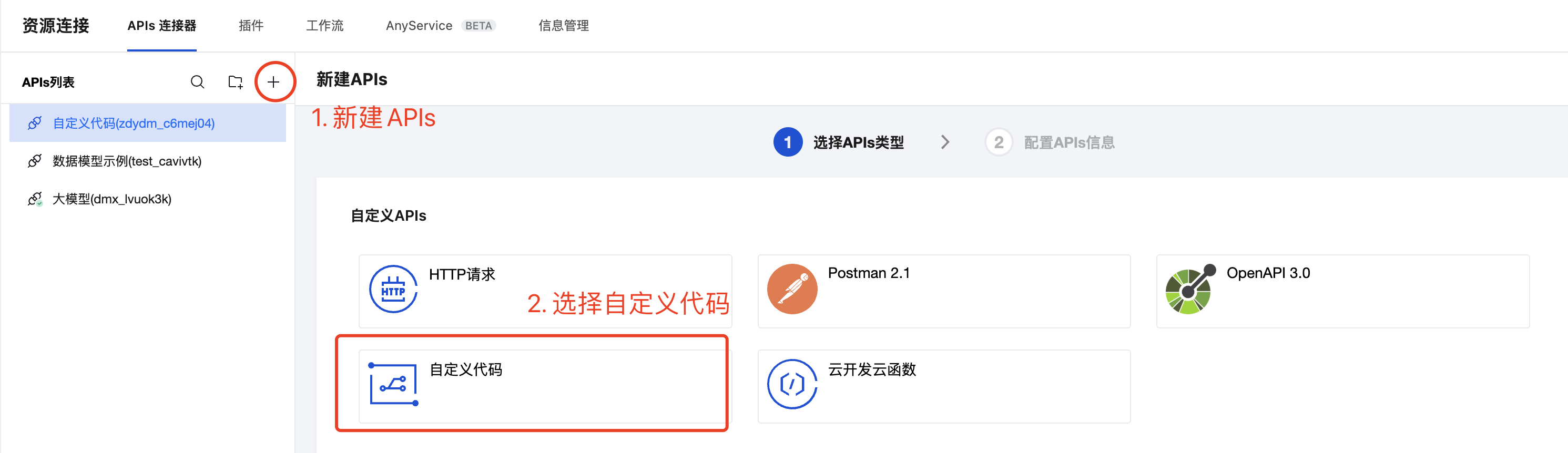Viewport: 1568px width, 453px height.
Task: Select the HTTP请求 icon
Action: click(393, 289)
